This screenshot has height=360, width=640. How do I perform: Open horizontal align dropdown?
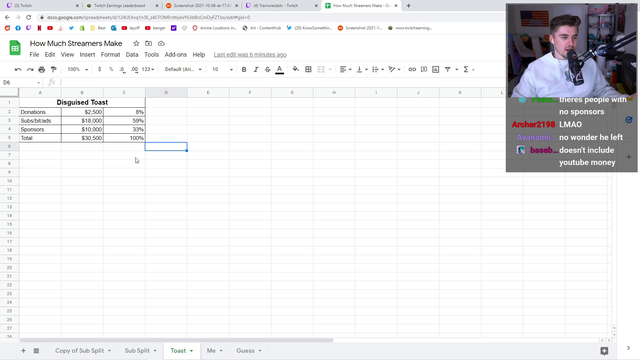[x=345, y=69]
